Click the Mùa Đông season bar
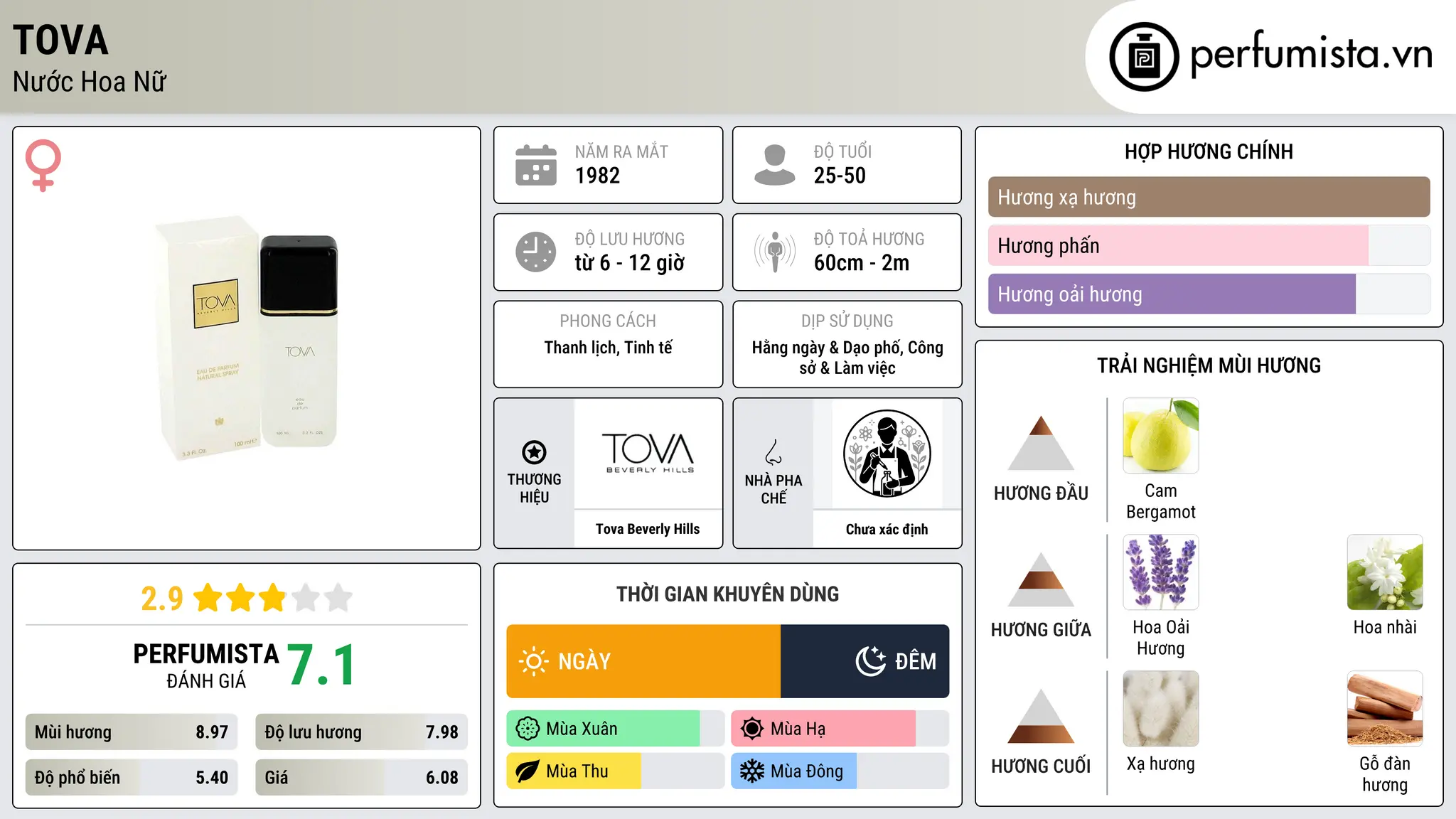The image size is (1456, 819). (840, 771)
